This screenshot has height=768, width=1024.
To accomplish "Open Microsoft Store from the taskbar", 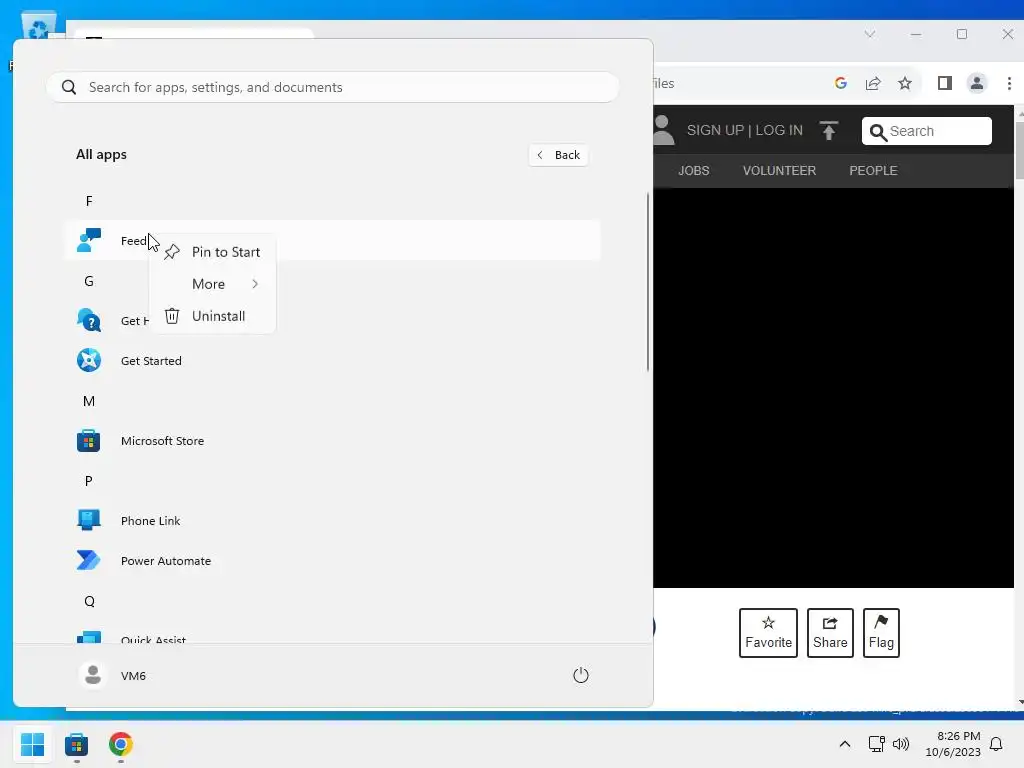I will 76,744.
